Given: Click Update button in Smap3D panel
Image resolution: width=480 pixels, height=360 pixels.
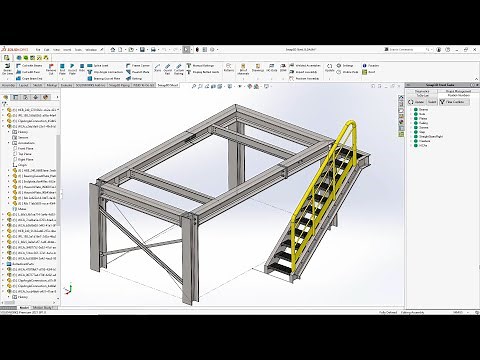Looking at the screenshot, I should tap(417, 102).
